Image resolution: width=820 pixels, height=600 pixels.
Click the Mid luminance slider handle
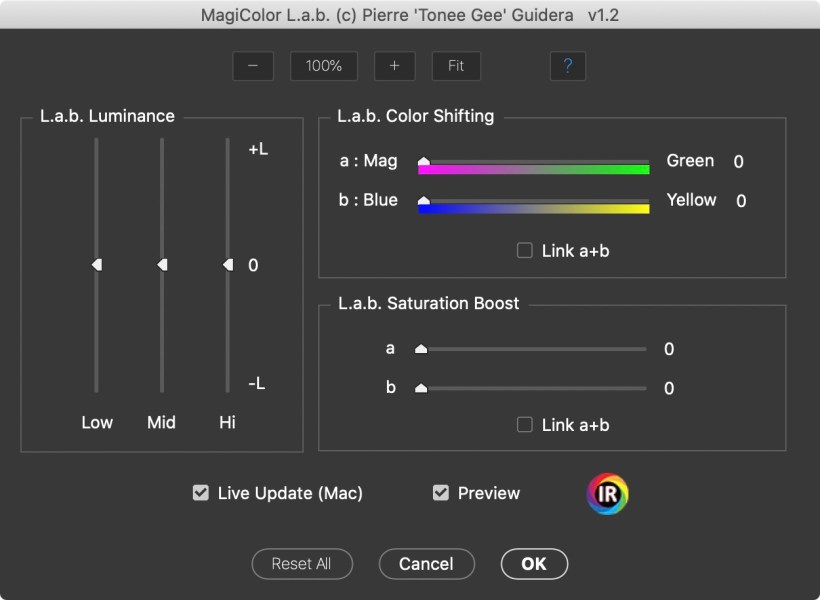[x=161, y=265]
